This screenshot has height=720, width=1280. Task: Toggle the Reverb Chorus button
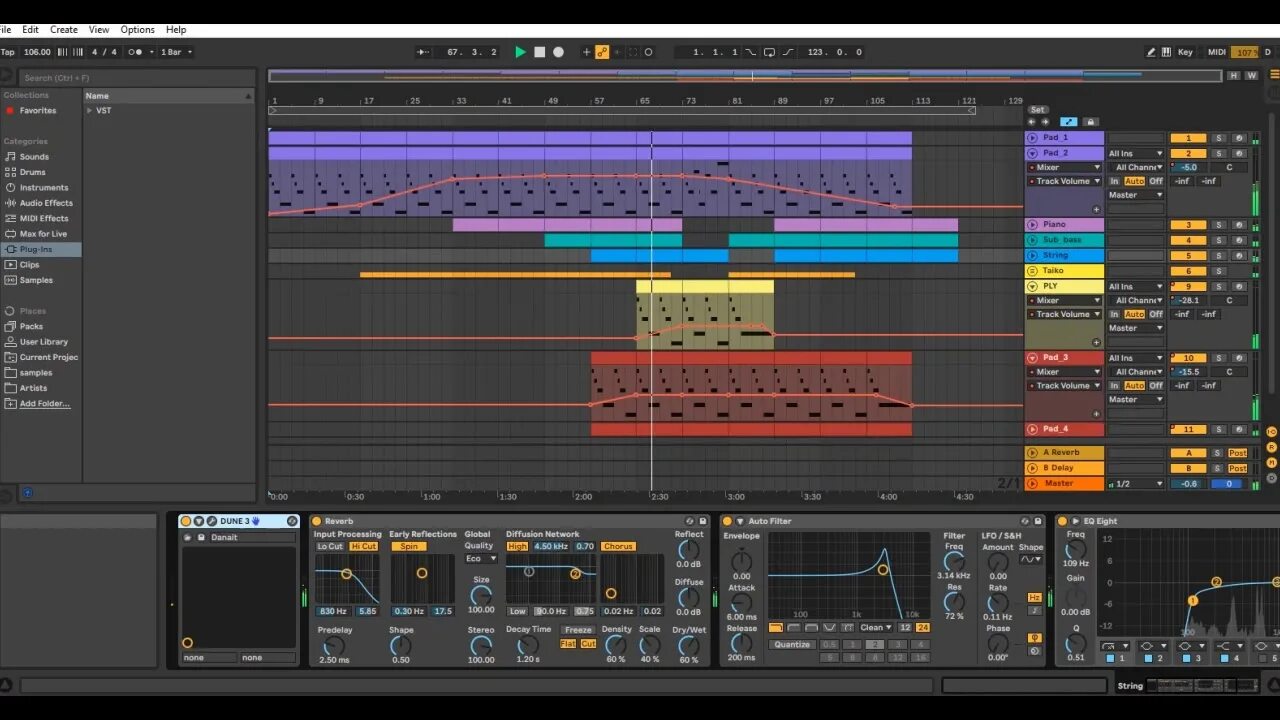tap(618, 547)
